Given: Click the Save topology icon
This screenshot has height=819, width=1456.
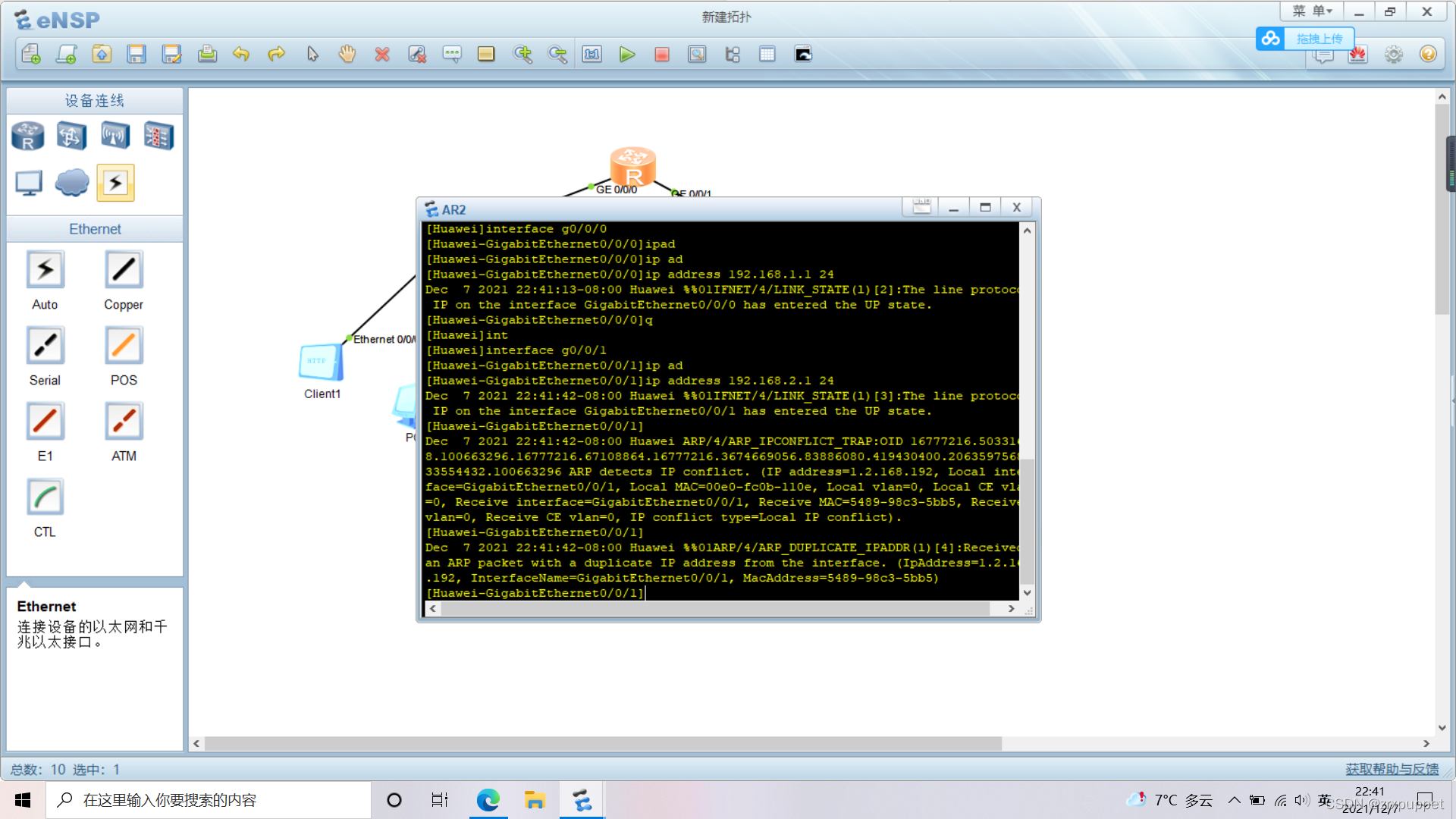Looking at the screenshot, I should (136, 54).
